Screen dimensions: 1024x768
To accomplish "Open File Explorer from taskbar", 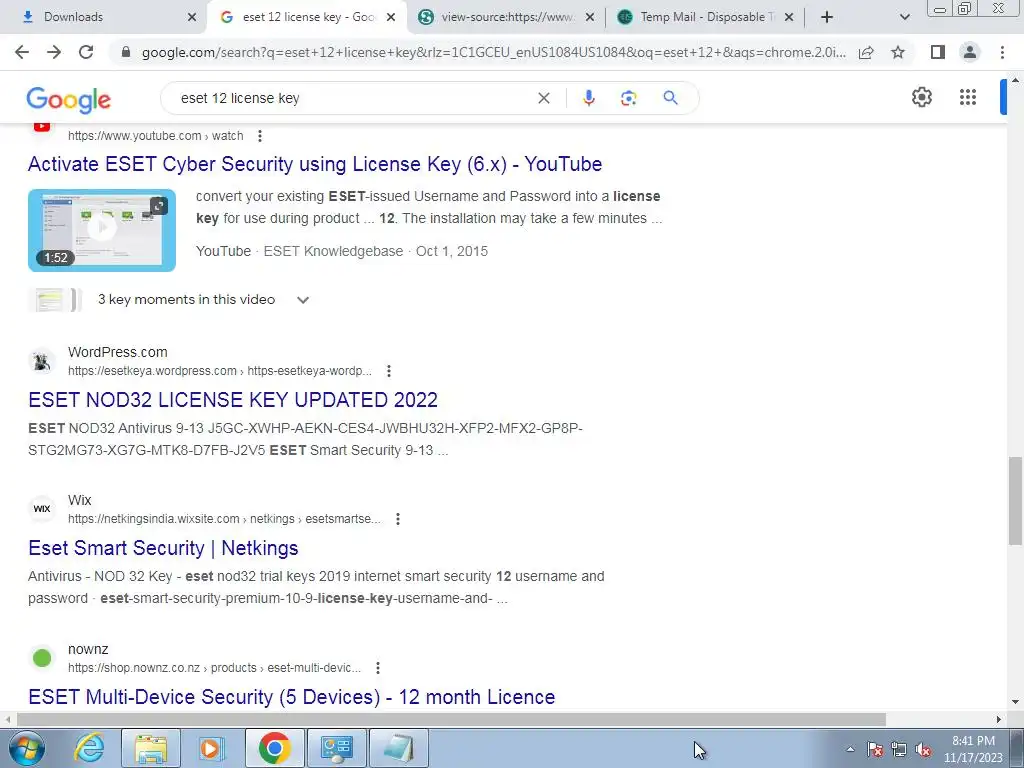I will (x=151, y=748).
